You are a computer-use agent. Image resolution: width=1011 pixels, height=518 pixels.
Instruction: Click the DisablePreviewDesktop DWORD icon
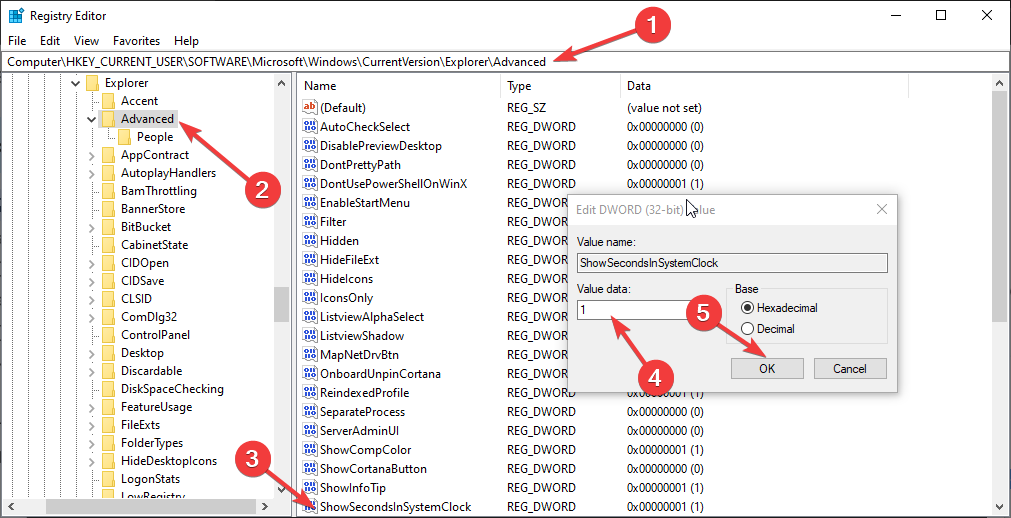[x=310, y=146]
